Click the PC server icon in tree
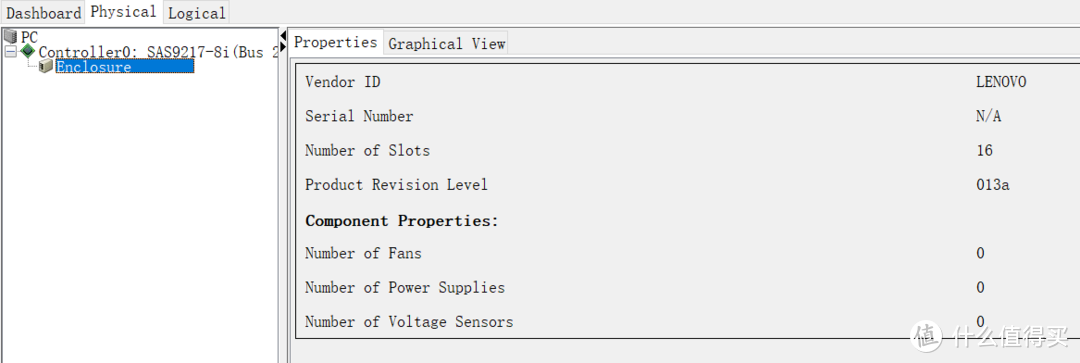 11,37
